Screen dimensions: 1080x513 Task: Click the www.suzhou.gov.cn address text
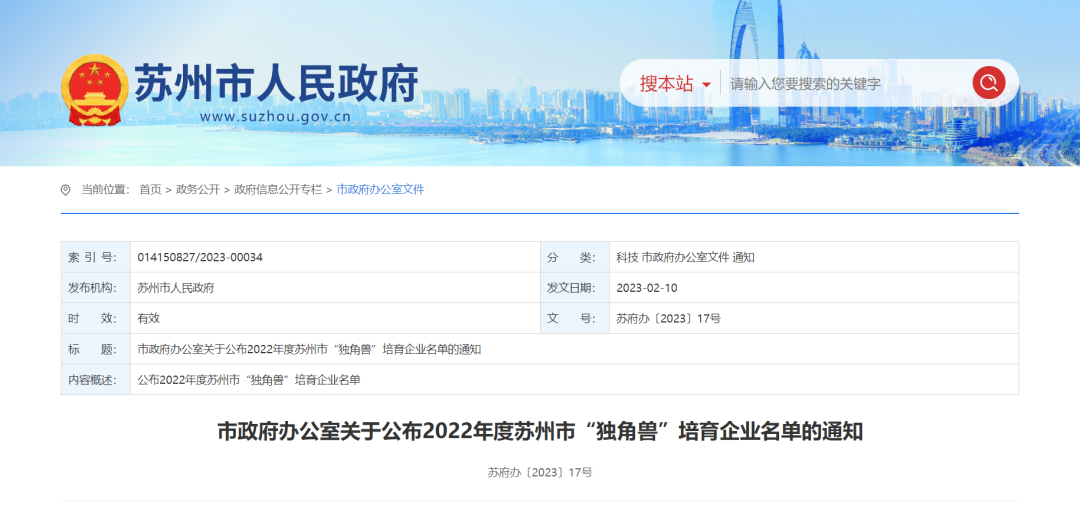[x=275, y=116]
